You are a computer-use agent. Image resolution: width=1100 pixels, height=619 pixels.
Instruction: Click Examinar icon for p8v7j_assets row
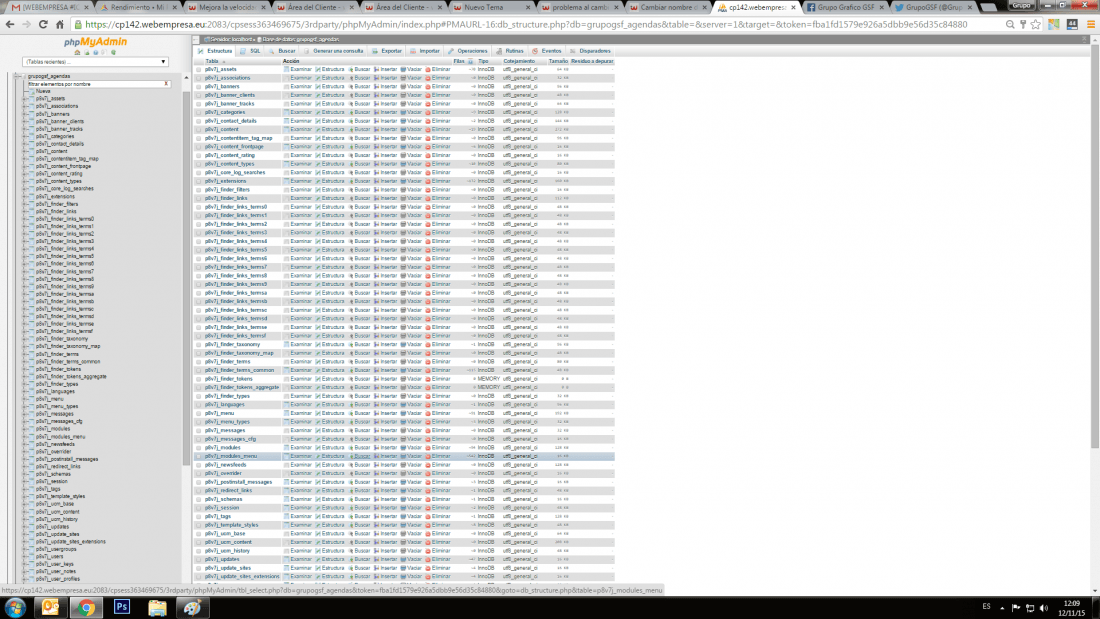point(286,69)
